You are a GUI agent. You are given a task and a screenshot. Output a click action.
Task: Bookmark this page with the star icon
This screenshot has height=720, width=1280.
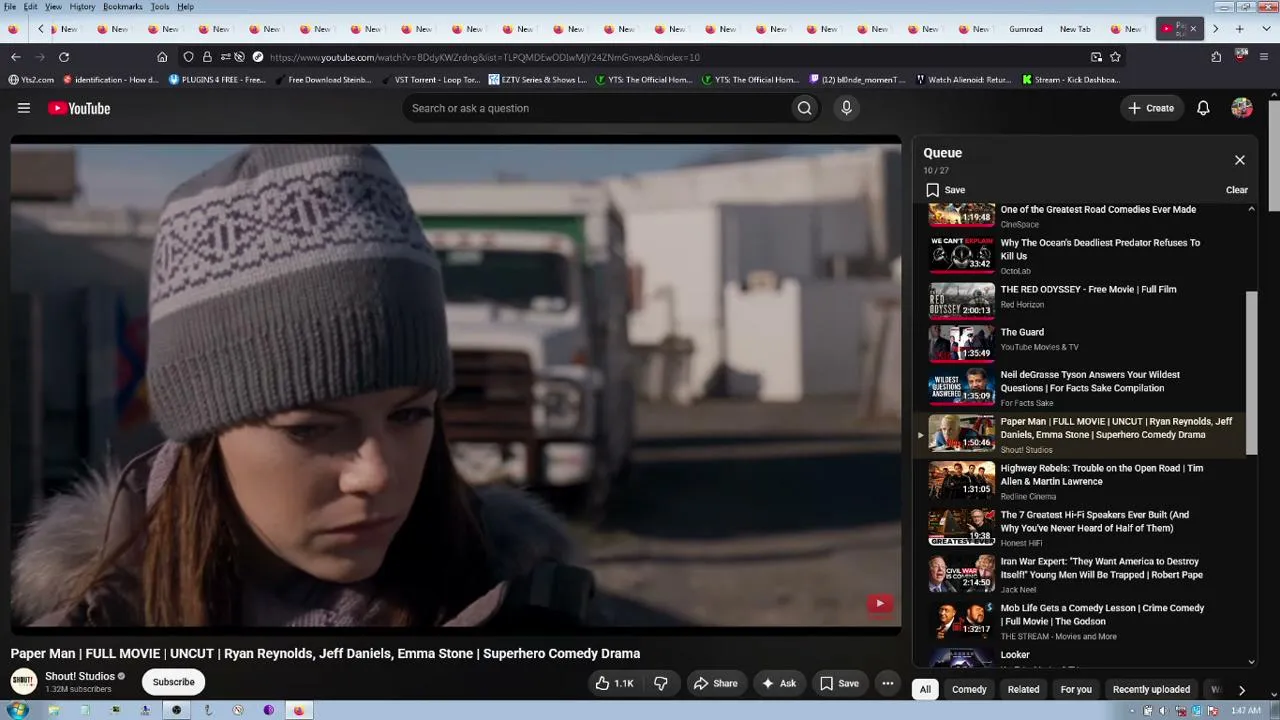[x=1115, y=57]
